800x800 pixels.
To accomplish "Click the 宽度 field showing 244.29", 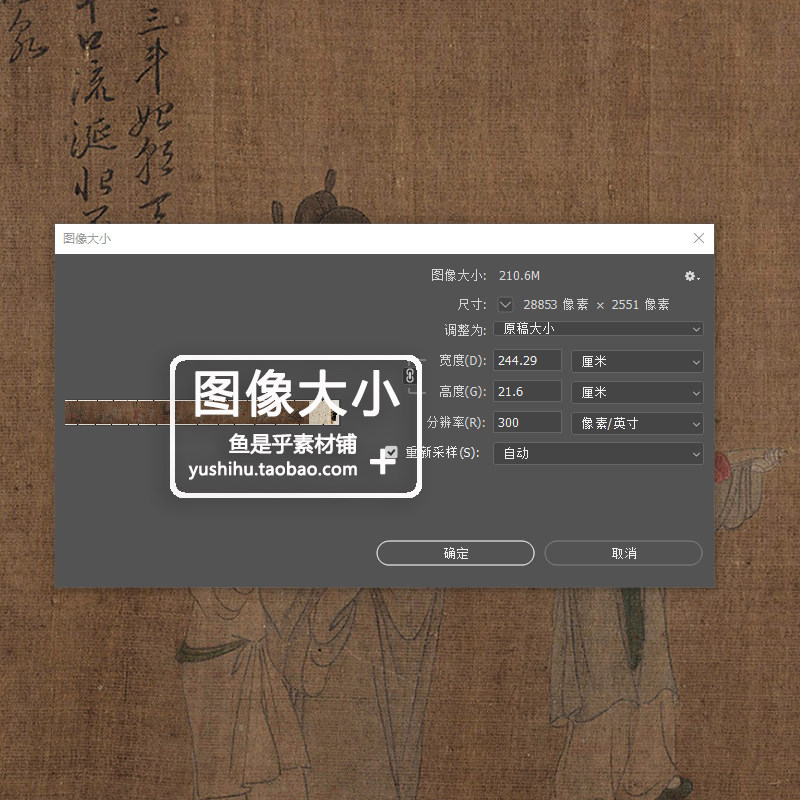I will tap(528, 361).
